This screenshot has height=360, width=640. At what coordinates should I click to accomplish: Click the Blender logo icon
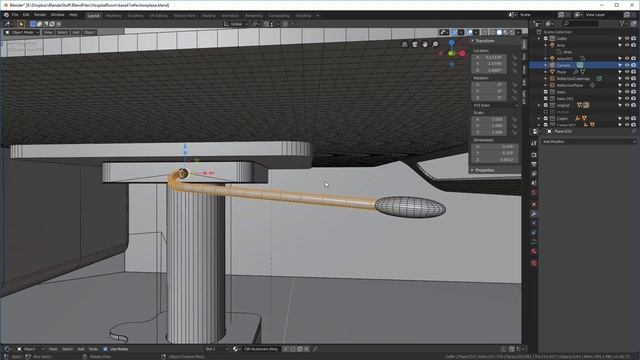6,15
